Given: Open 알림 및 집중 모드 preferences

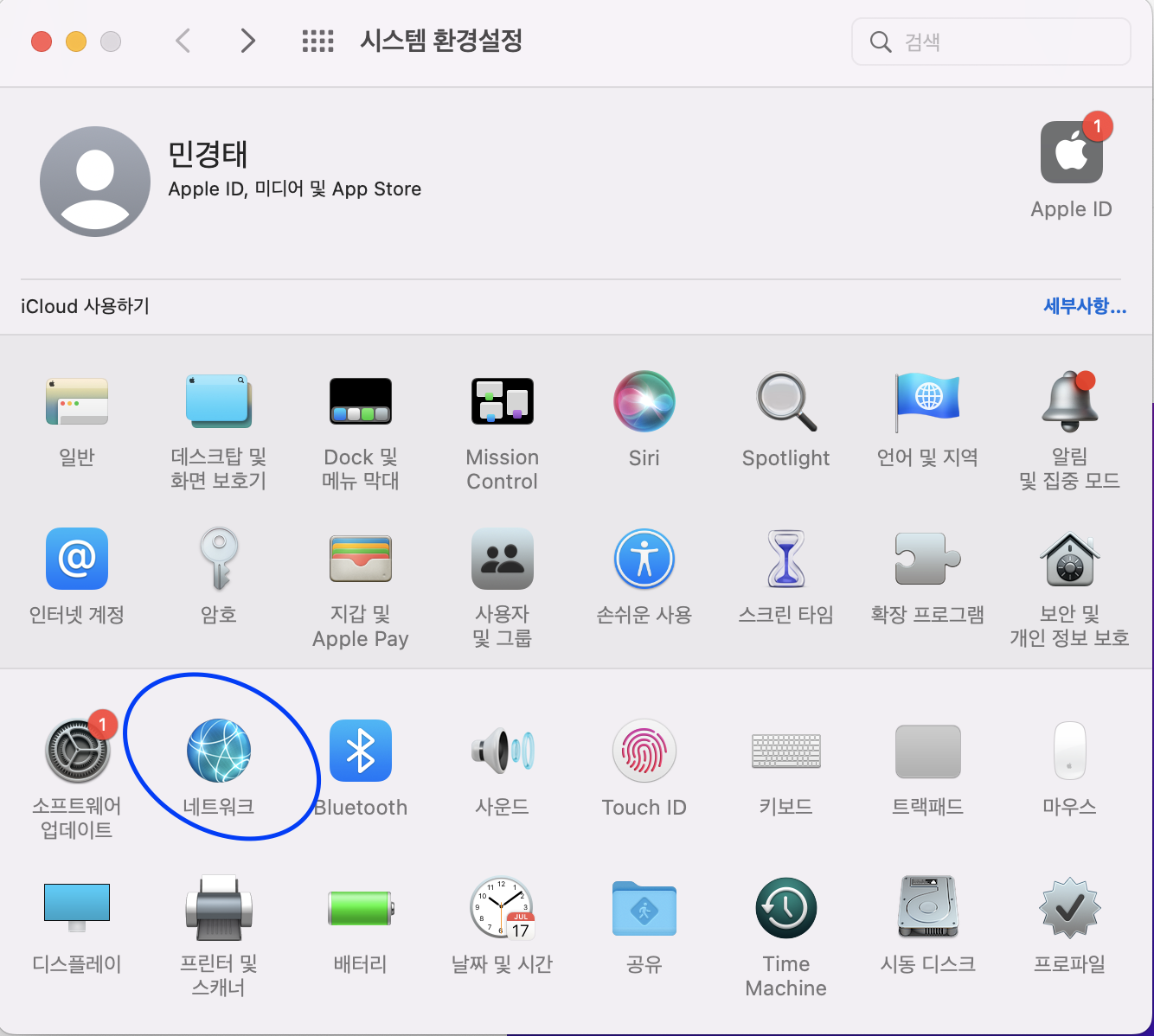Looking at the screenshot, I should pos(1070,401).
